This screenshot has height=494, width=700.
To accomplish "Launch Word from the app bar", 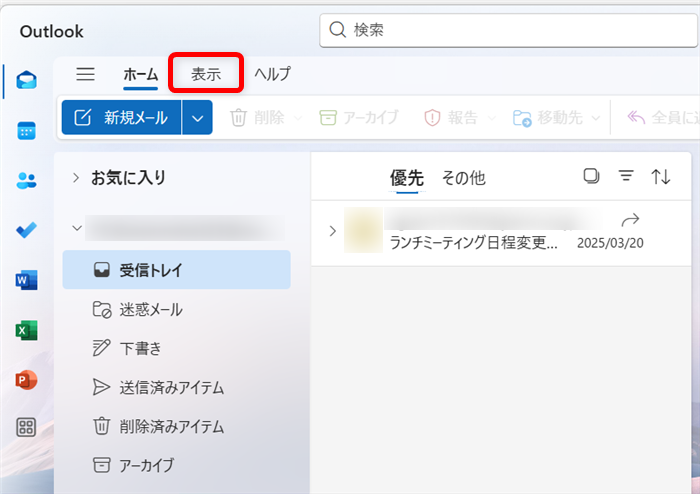I will point(26,280).
